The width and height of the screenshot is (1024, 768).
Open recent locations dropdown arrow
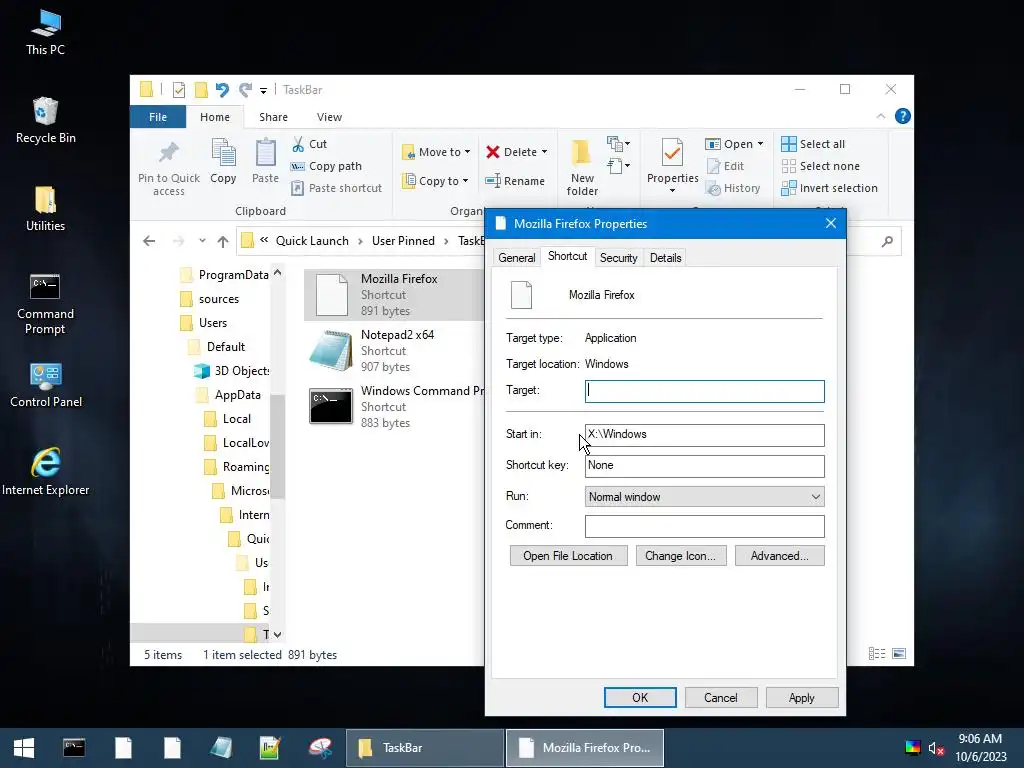click(x=202, y=241)
